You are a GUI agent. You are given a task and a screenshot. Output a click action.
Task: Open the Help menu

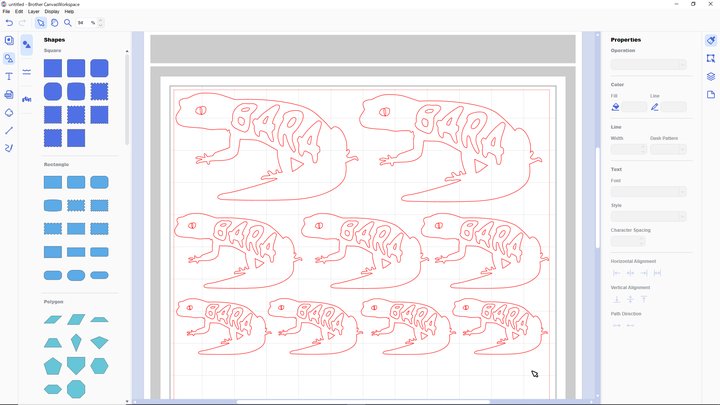coord(69,11)
